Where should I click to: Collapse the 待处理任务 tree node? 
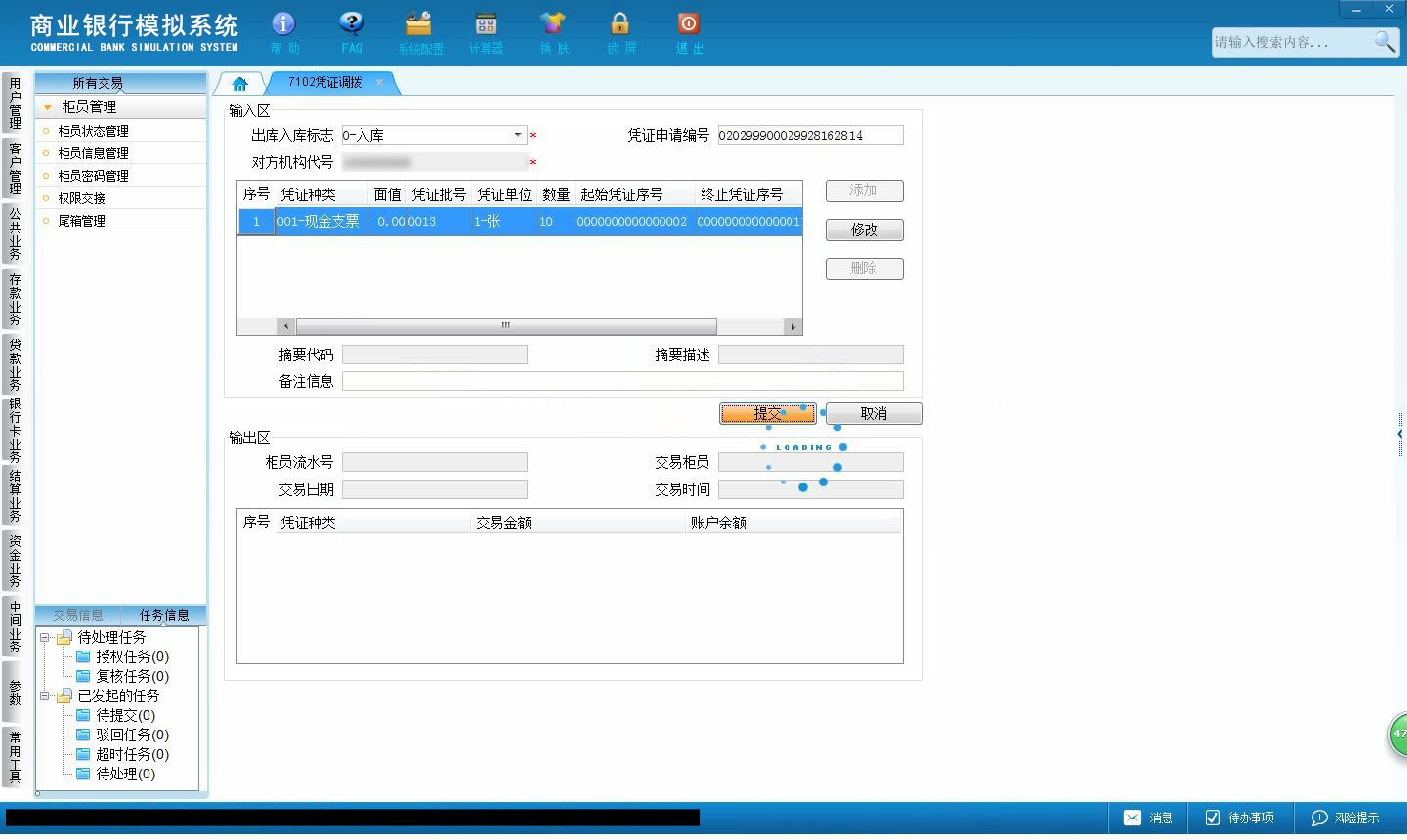(x=44, y=637)
